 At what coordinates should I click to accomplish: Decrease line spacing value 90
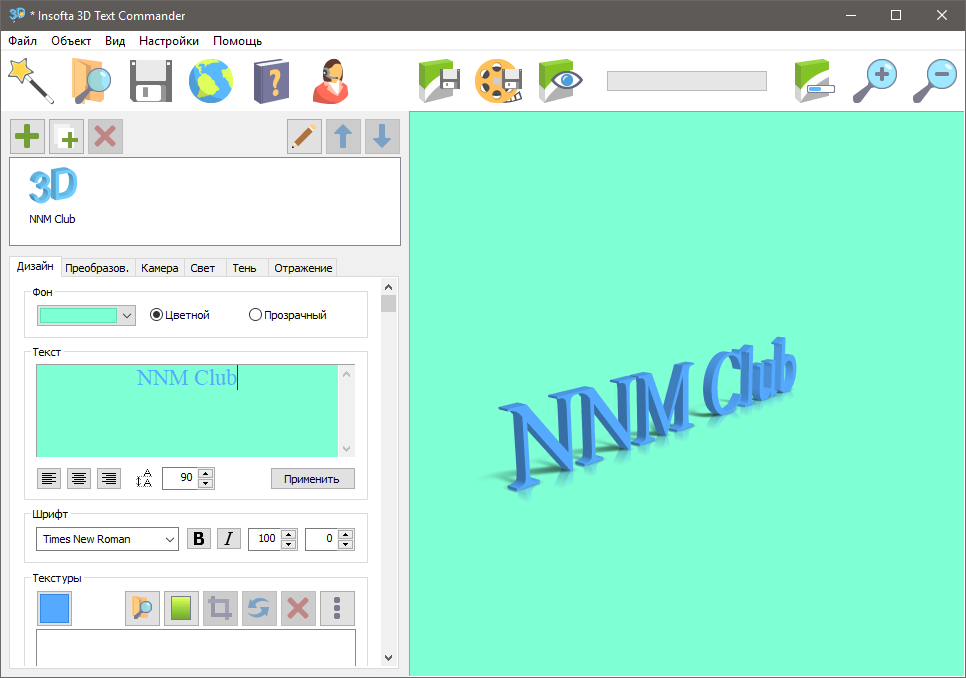[x=206, y=483]
